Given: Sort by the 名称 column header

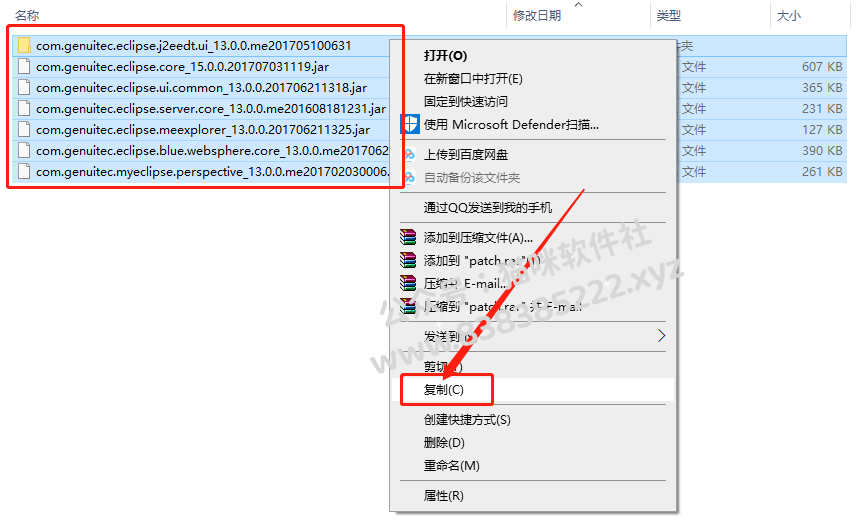Looking at the screenshot, I should point(27,15).
